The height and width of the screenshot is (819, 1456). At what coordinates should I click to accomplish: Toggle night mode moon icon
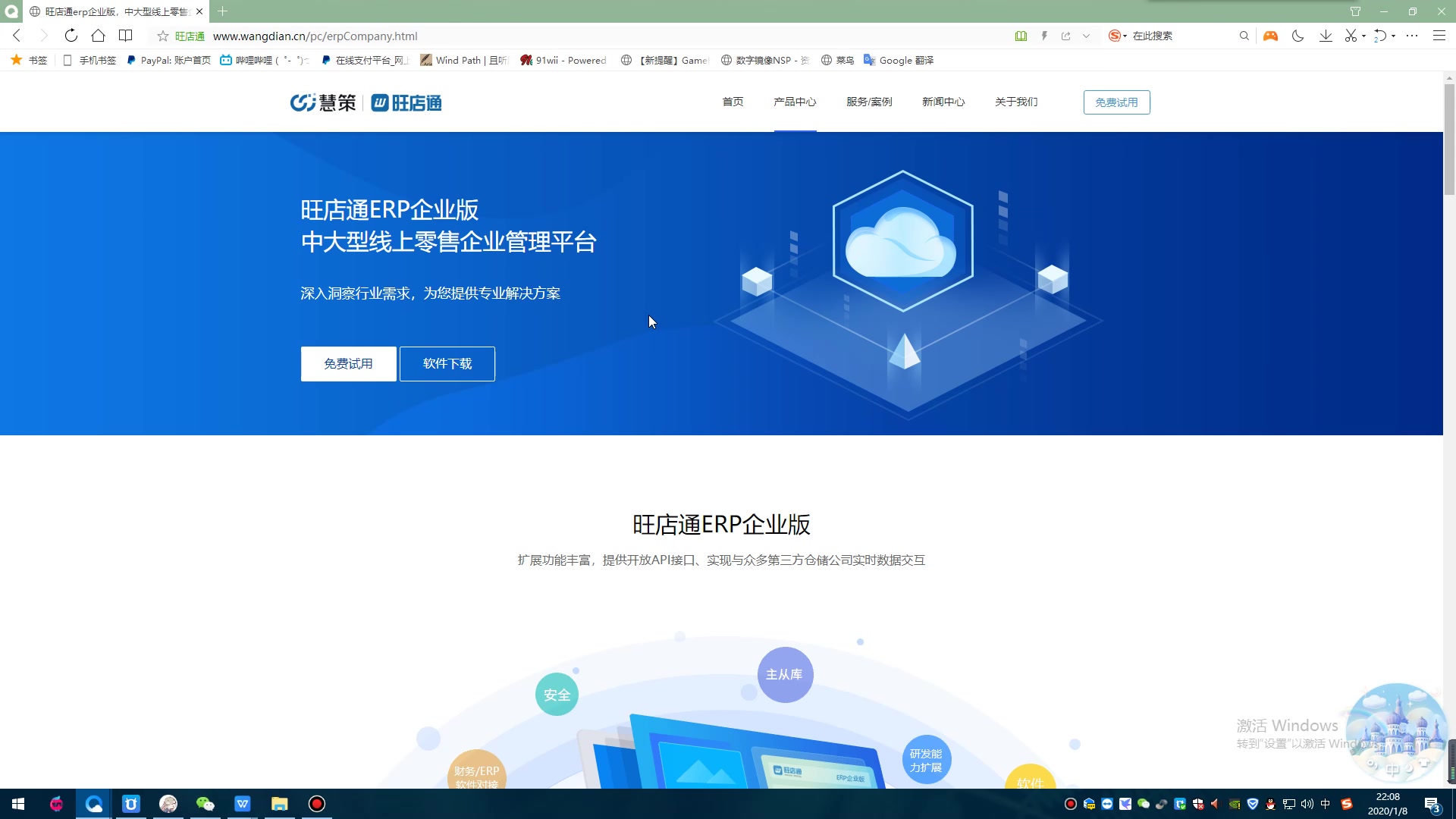[1298, 36]
